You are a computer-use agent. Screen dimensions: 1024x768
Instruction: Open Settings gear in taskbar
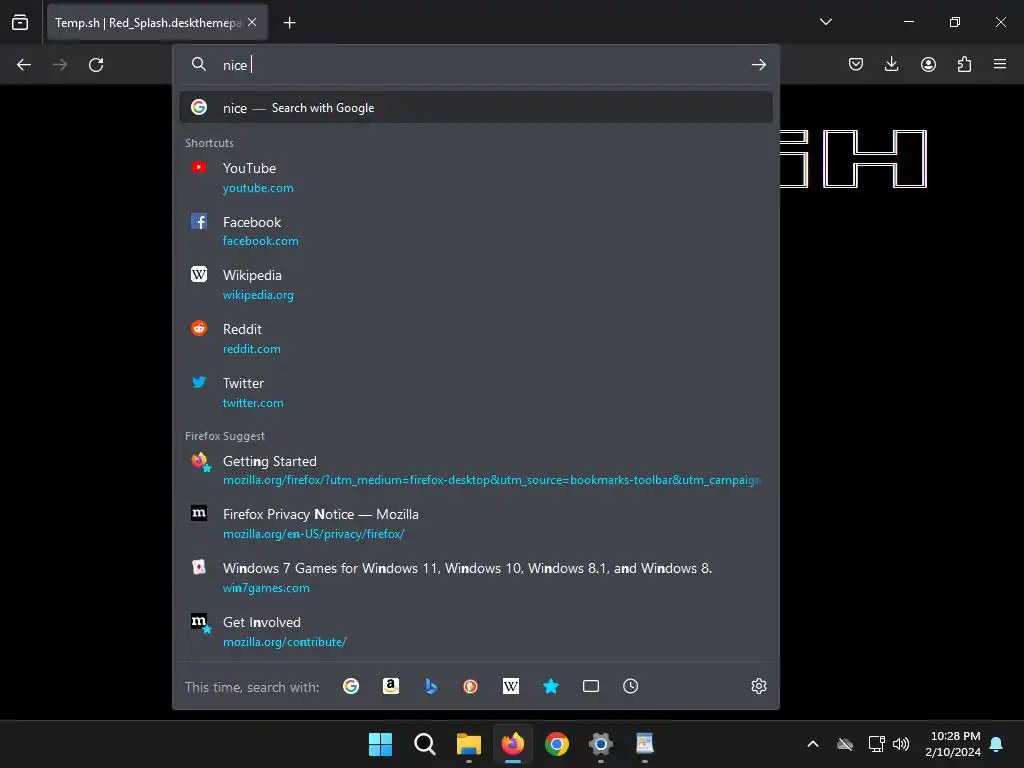point(601,744)
